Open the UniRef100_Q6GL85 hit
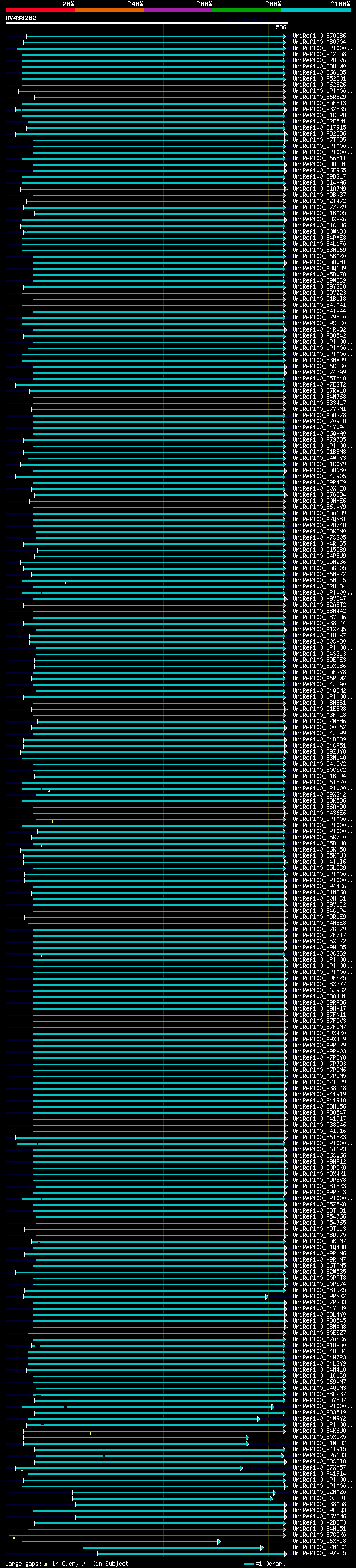 [319, 72]
